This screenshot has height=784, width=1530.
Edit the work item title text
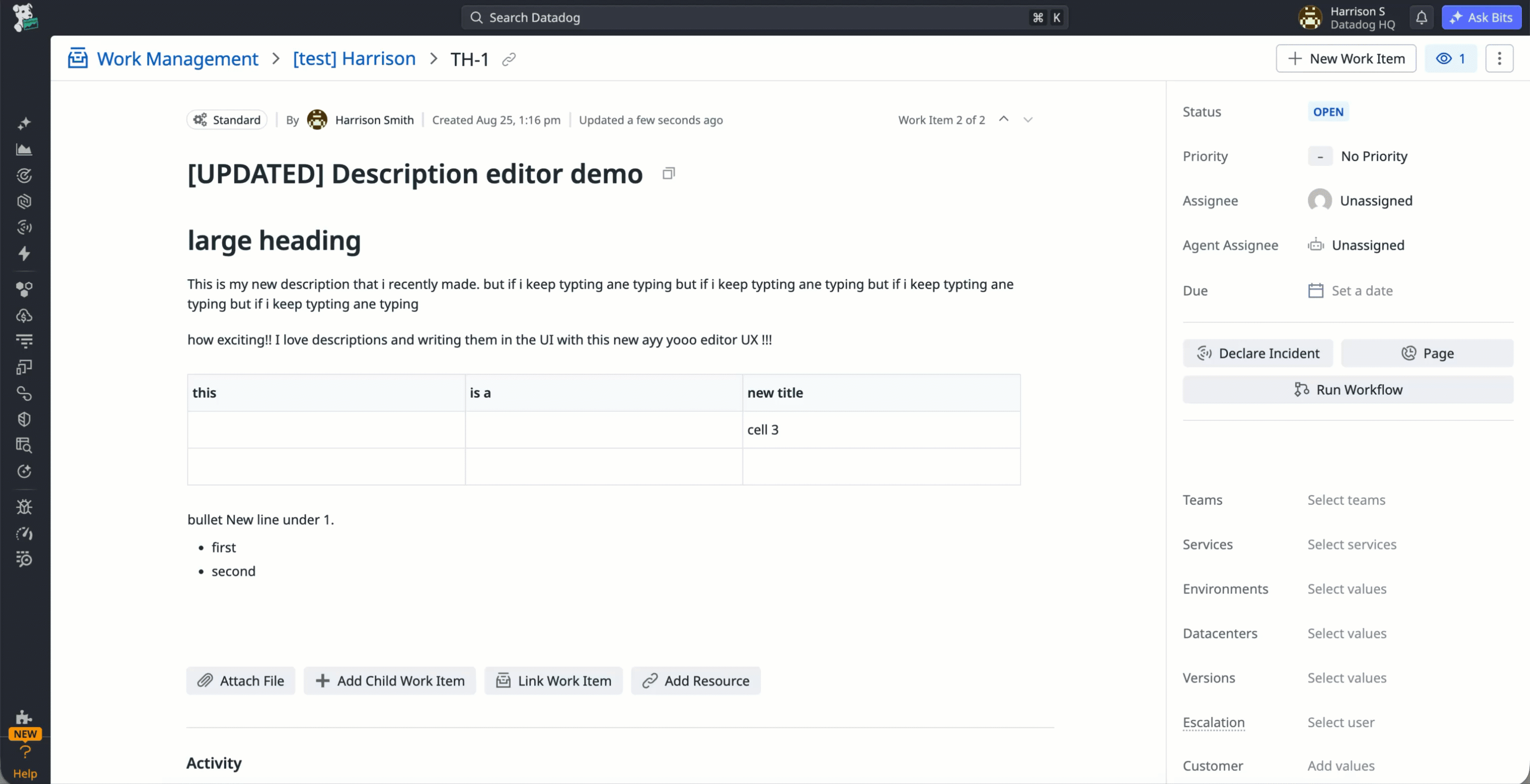[415, 173]
